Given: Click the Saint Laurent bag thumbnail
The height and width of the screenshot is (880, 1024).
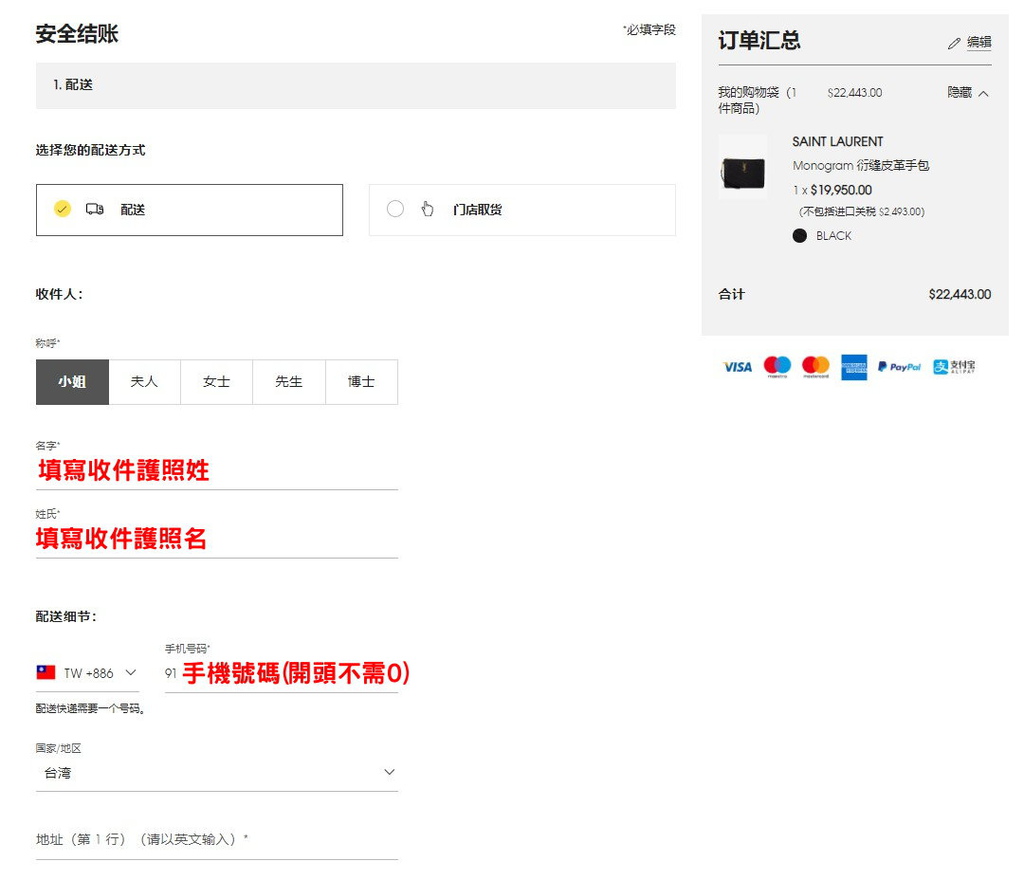Looking at the screenshot, I should point(743,167).
